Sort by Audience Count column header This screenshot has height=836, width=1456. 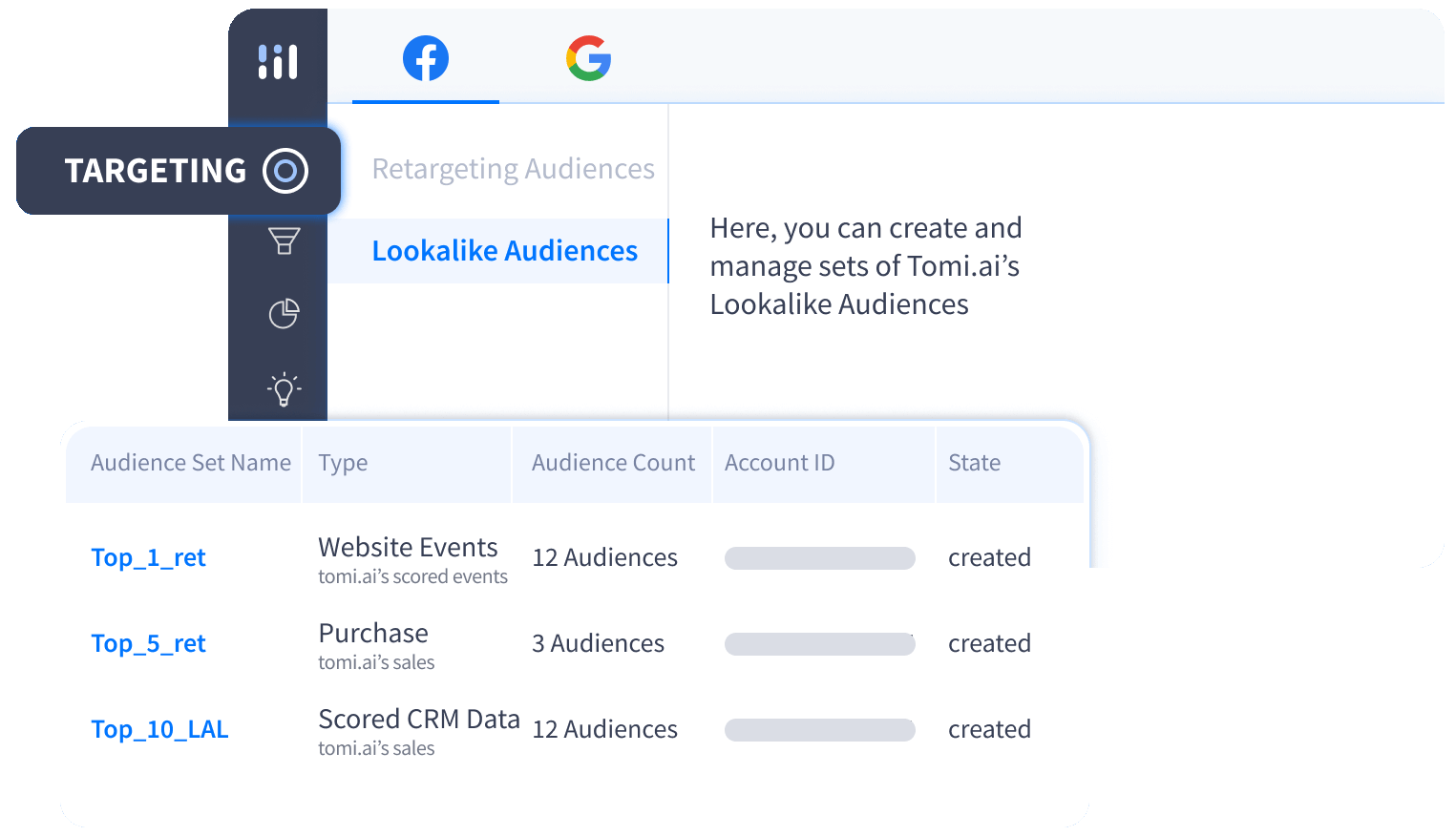click(613, 463)
